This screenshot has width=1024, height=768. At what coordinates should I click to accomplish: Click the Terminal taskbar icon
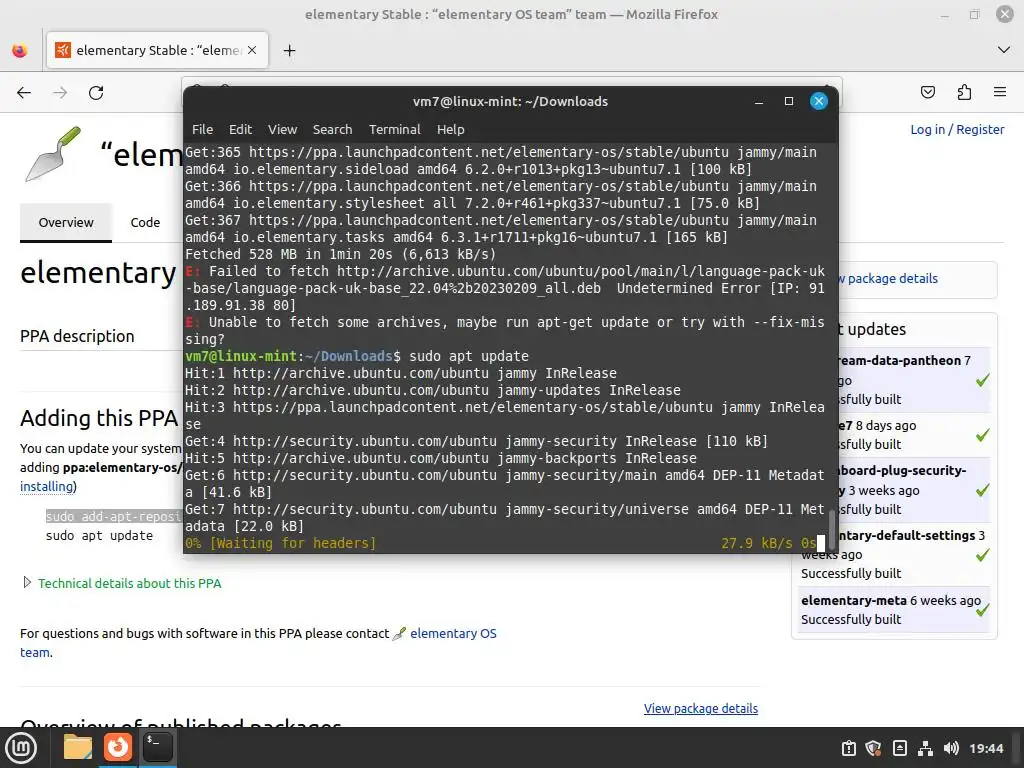(157, 747)
